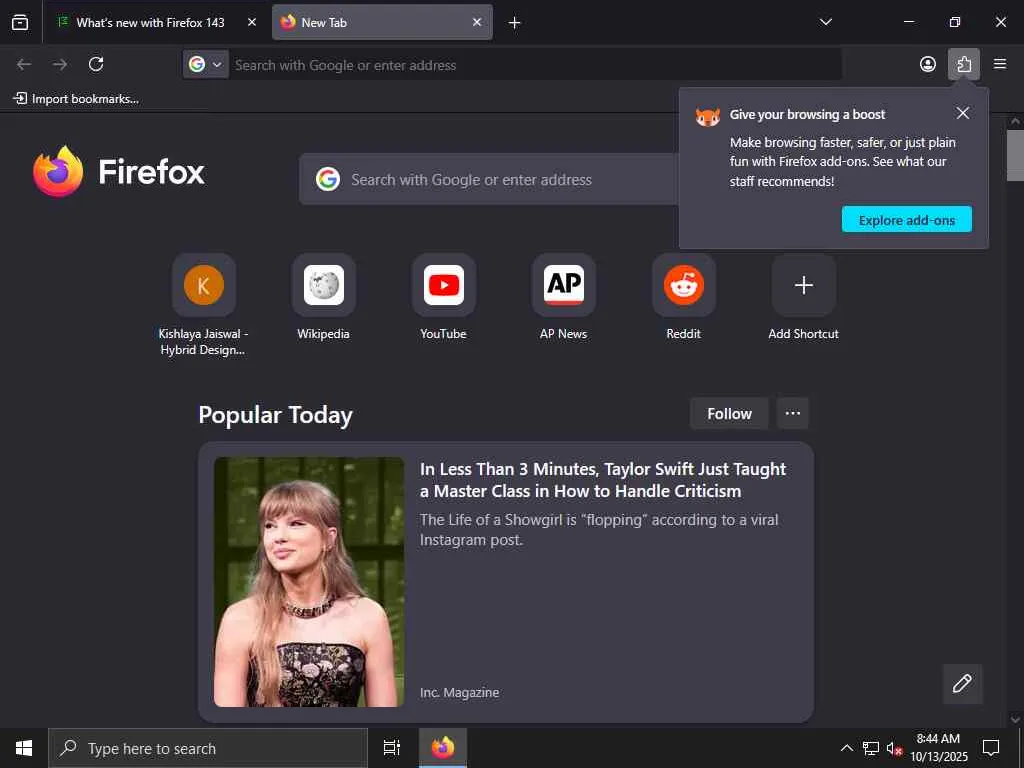Focus the toolbar address bar field
This screenshot has height=768, width=1024.
(x=536, y=65)
